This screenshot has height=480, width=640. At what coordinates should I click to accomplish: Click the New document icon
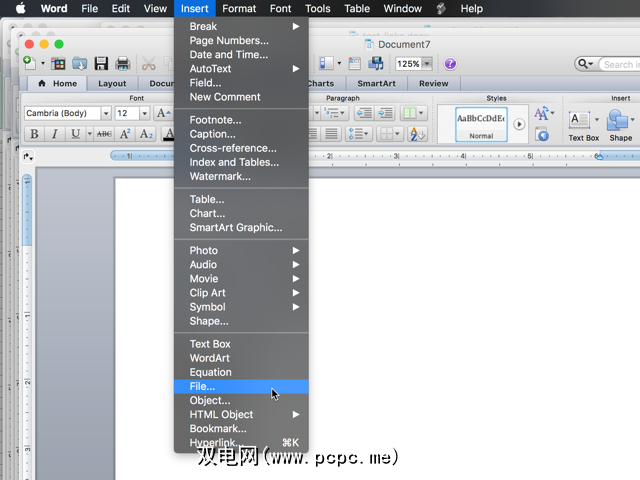30,63
